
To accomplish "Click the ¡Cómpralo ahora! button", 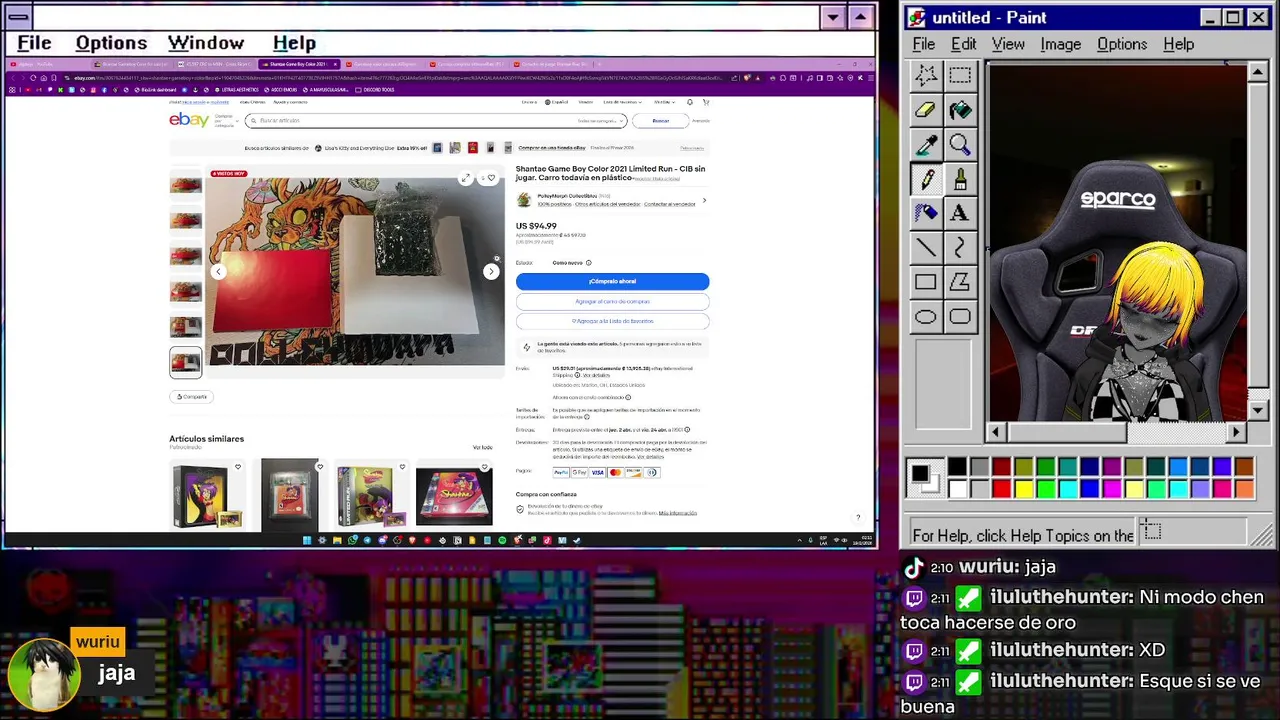I will coord(612,282).
